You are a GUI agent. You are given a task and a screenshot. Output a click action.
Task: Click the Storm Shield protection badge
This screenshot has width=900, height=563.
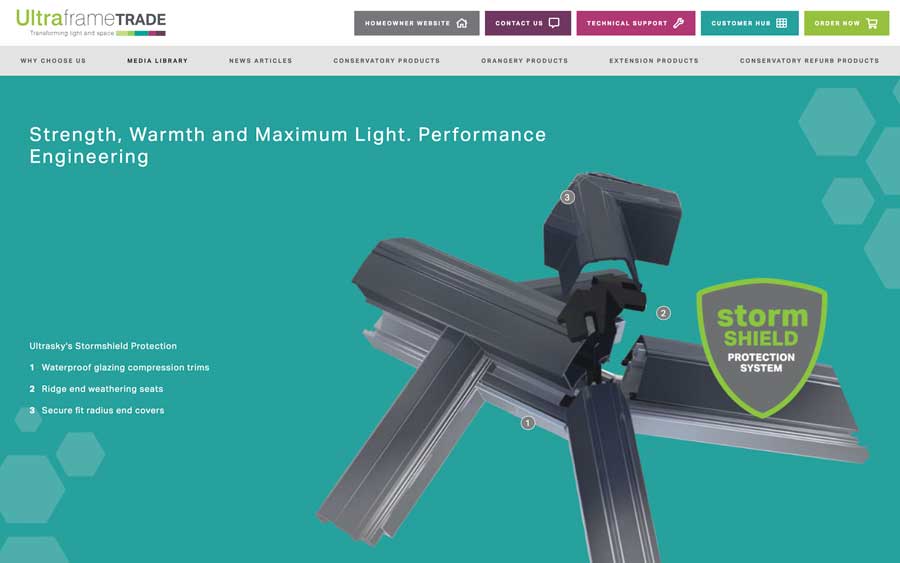761,347
